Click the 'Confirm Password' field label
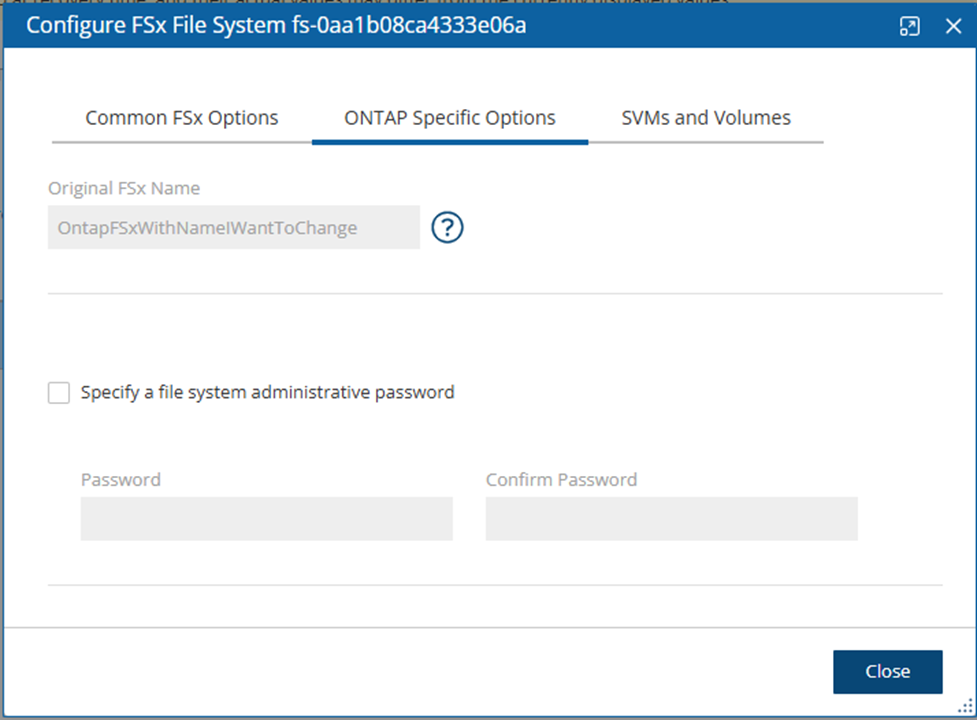The image size is (977, 720). tap(561, 480)
